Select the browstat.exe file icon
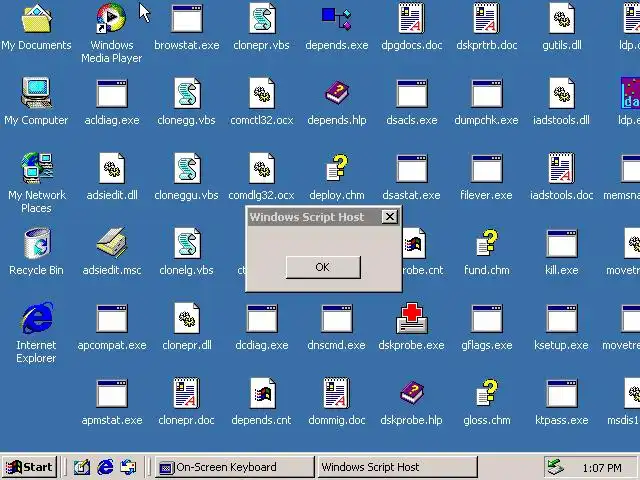The image size is (640, 480). coord(187,19)
